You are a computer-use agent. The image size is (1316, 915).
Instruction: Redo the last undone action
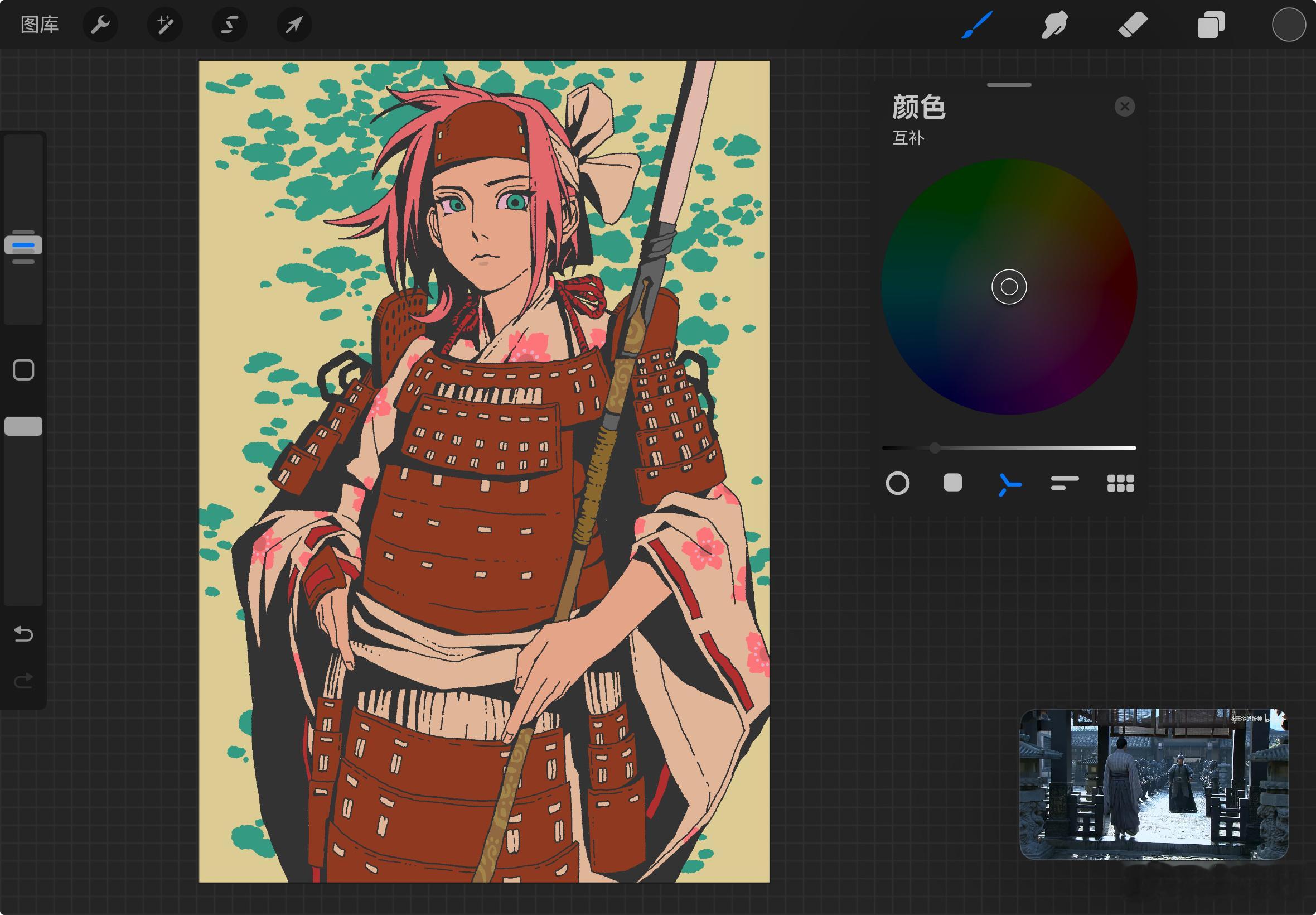tap(23, 681)
